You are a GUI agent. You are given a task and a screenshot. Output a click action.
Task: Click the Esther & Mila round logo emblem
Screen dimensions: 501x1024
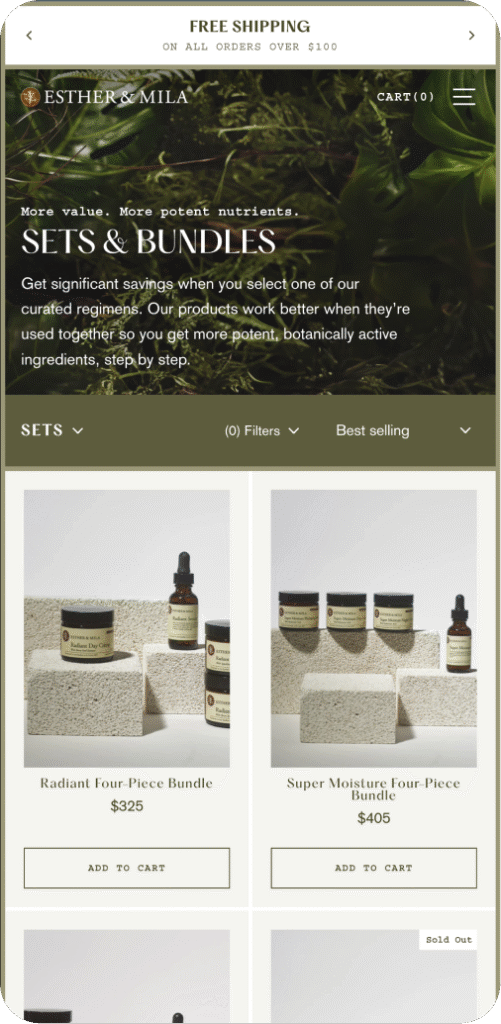(30, 97)
